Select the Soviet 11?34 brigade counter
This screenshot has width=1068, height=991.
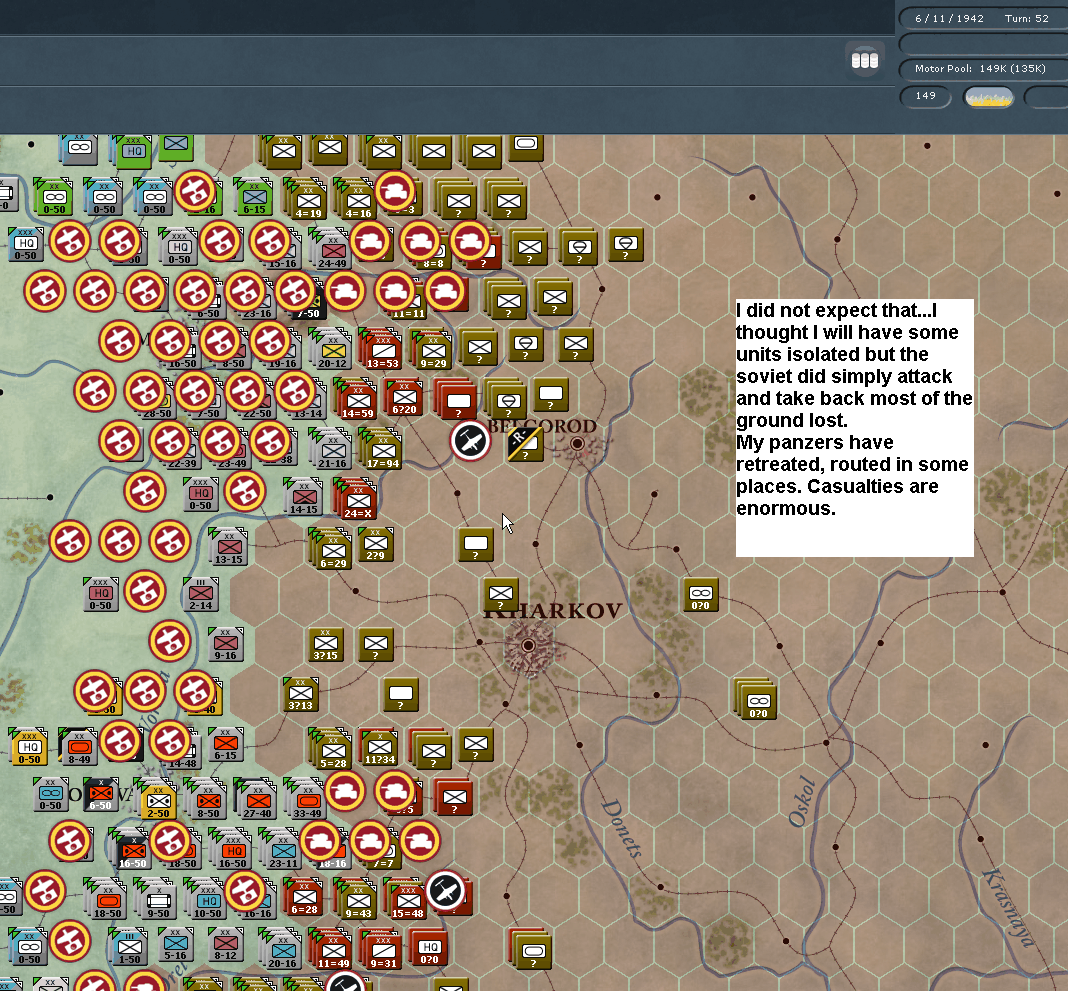tap(379, 747)
